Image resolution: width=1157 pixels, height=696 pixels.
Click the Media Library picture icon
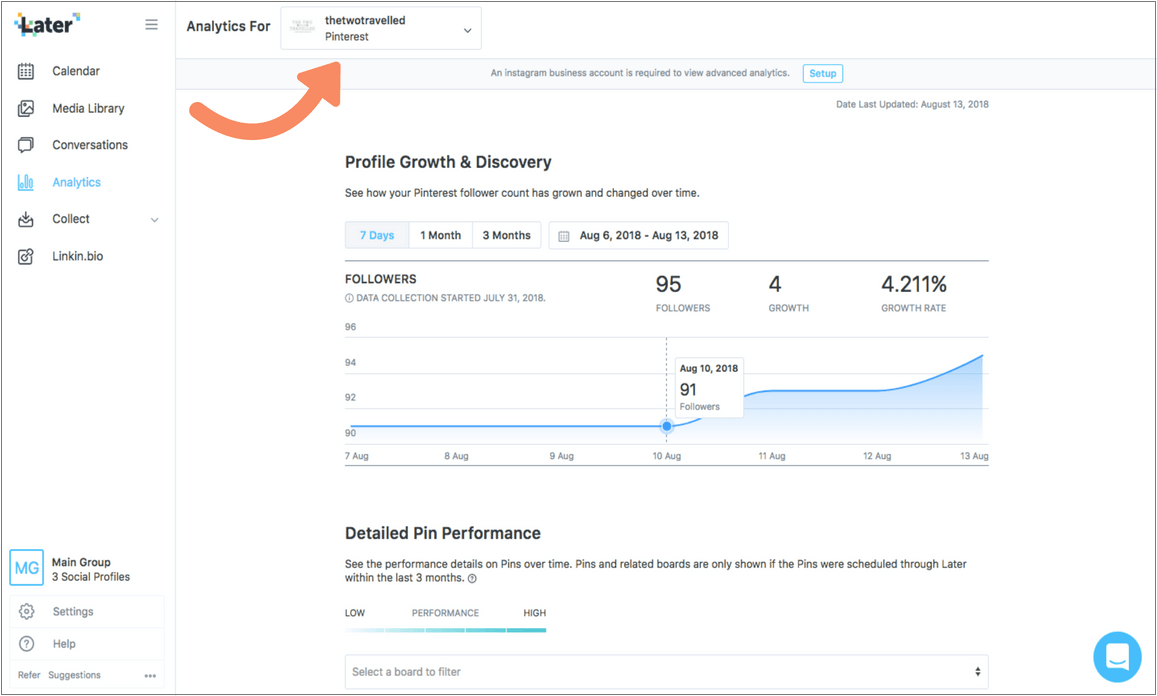[26, 108]
